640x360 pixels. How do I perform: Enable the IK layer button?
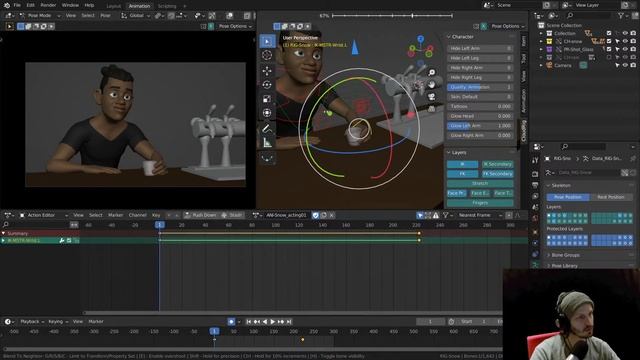coord(462,164)
